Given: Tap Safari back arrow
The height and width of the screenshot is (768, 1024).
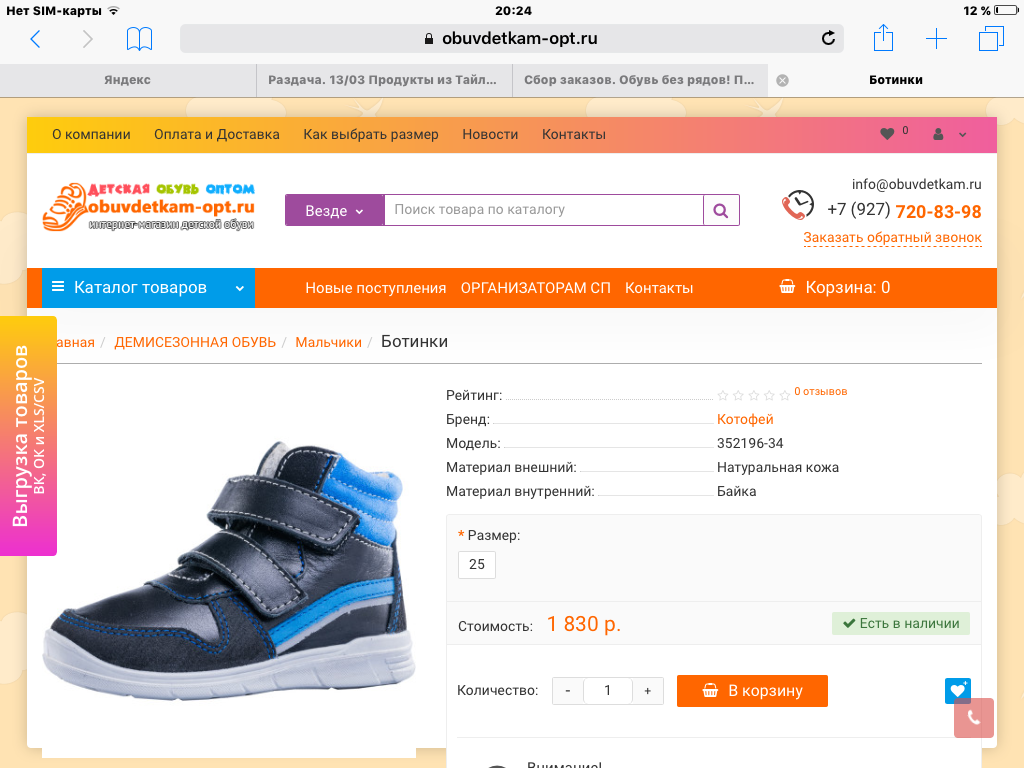Looking at the screenshot, I should coord(36,39).
